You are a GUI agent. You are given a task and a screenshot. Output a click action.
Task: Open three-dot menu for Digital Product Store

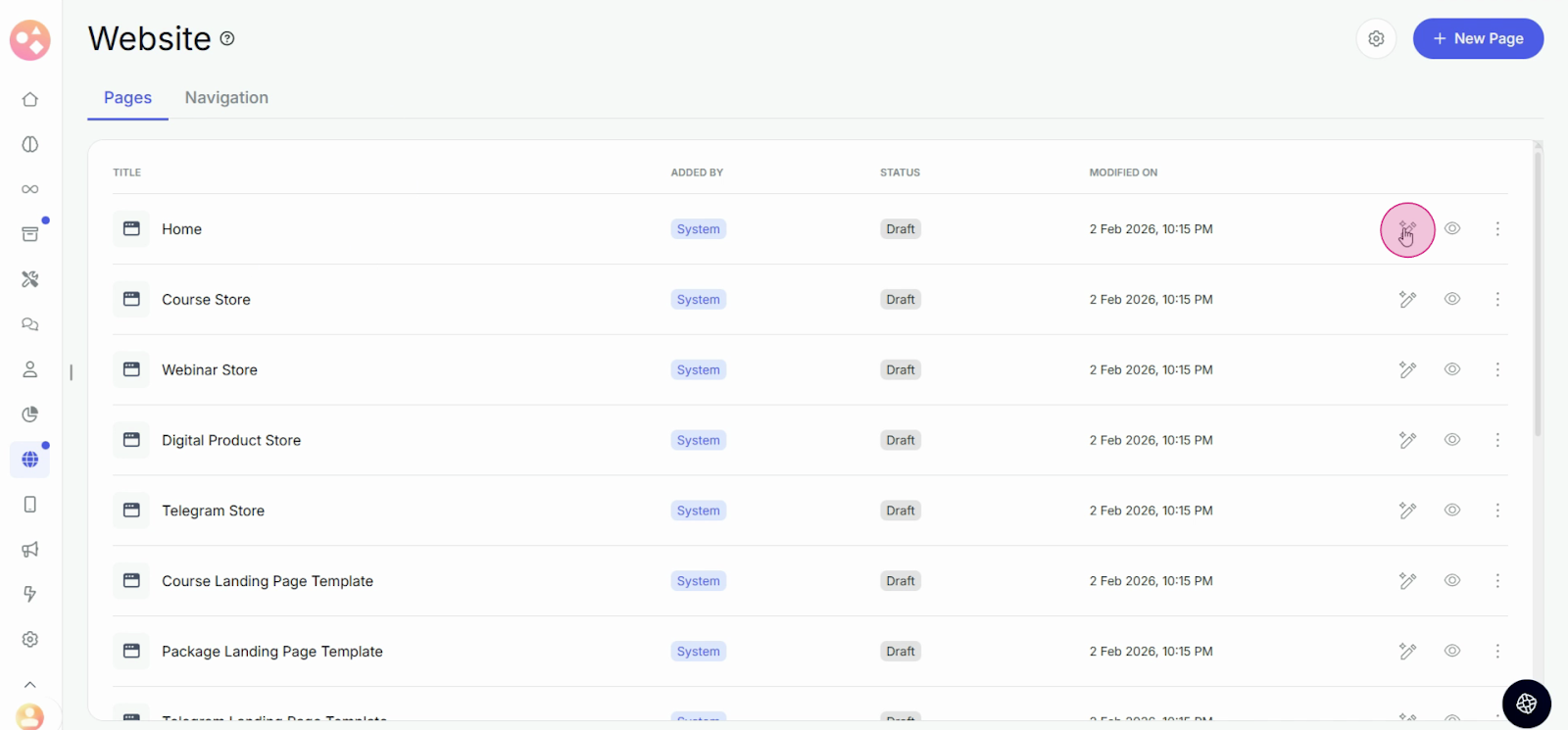click(x=1497, y=441)
